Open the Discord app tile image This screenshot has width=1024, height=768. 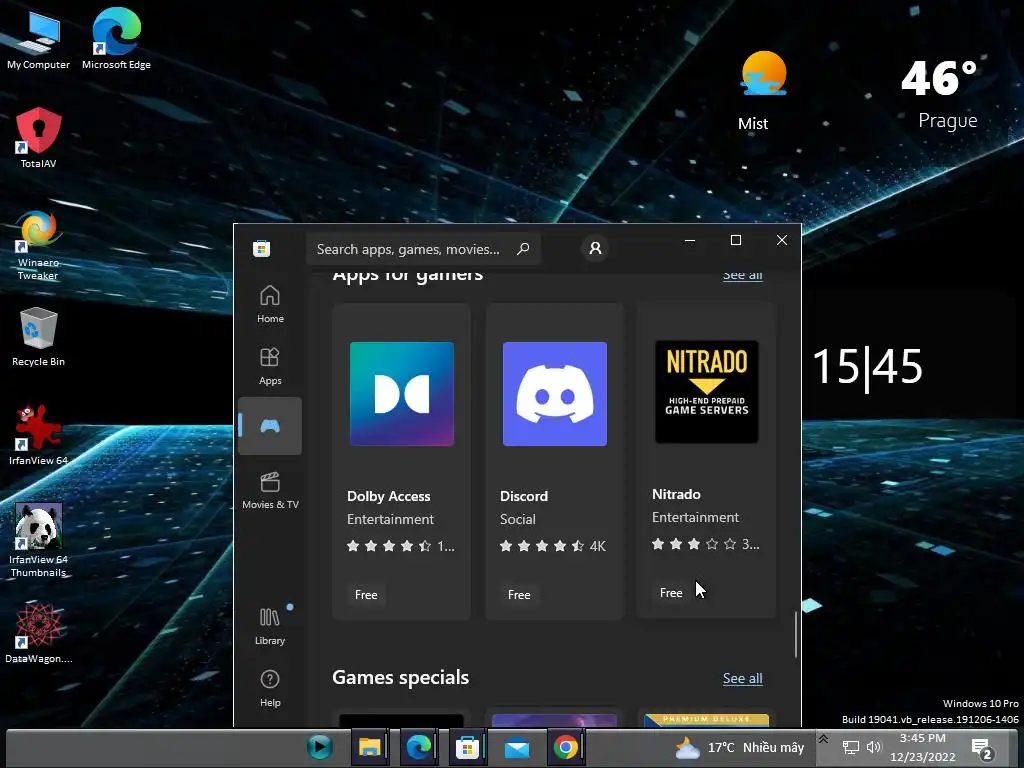tap(554, 394)
